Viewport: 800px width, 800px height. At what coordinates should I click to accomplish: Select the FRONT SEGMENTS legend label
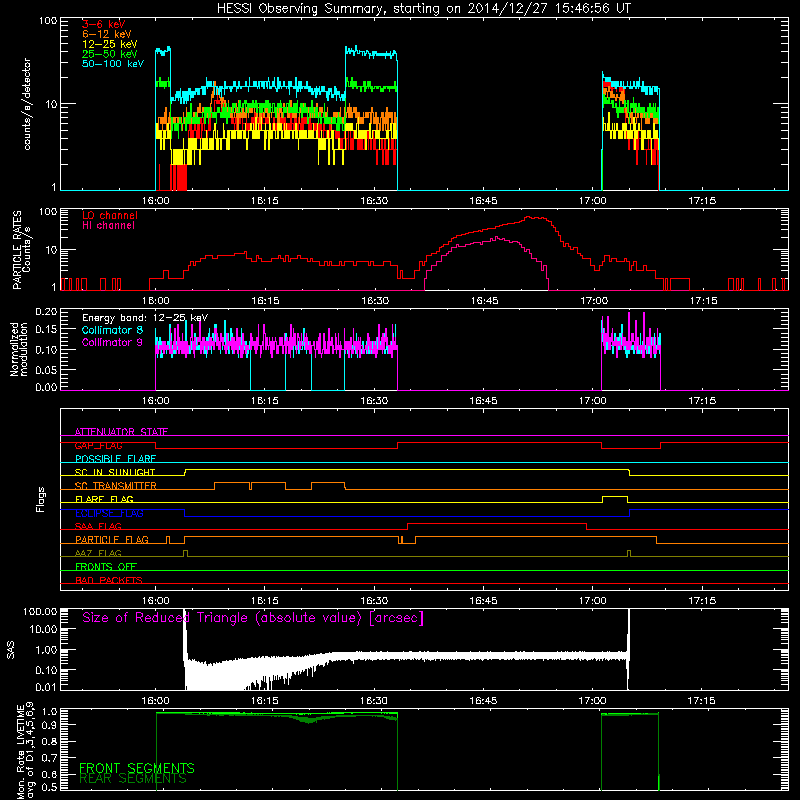pos(137,768)
